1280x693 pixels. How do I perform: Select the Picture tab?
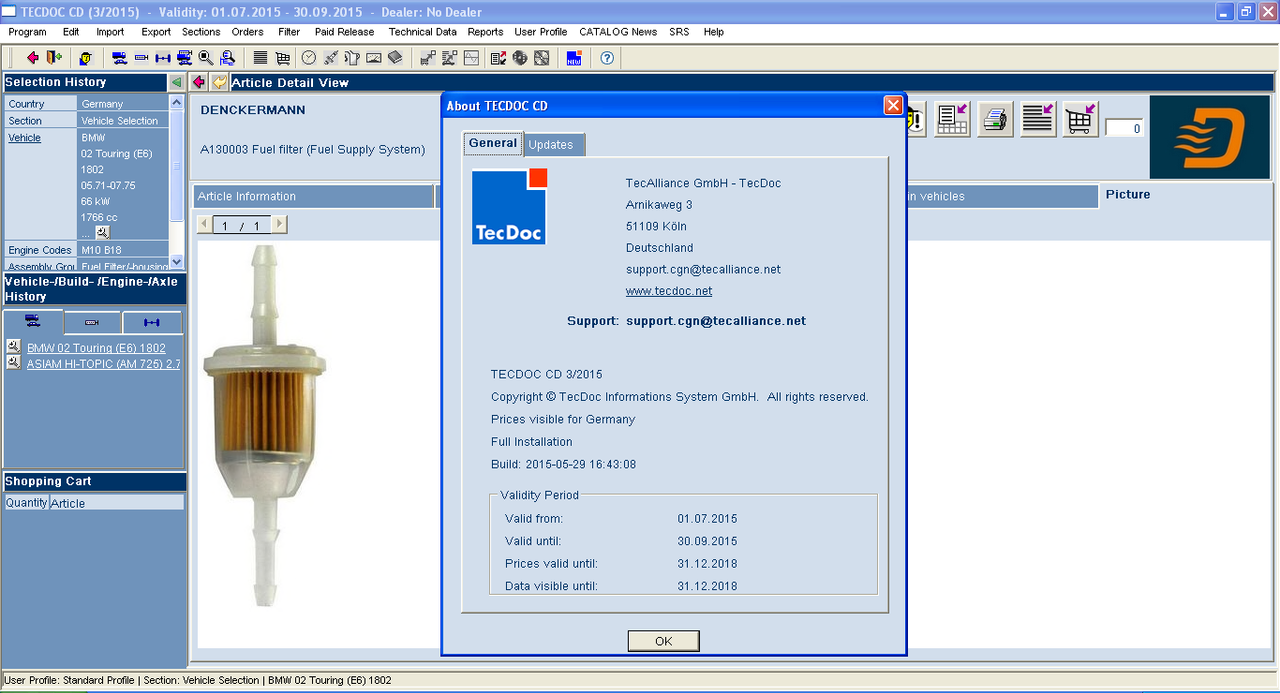[1128, 194]
